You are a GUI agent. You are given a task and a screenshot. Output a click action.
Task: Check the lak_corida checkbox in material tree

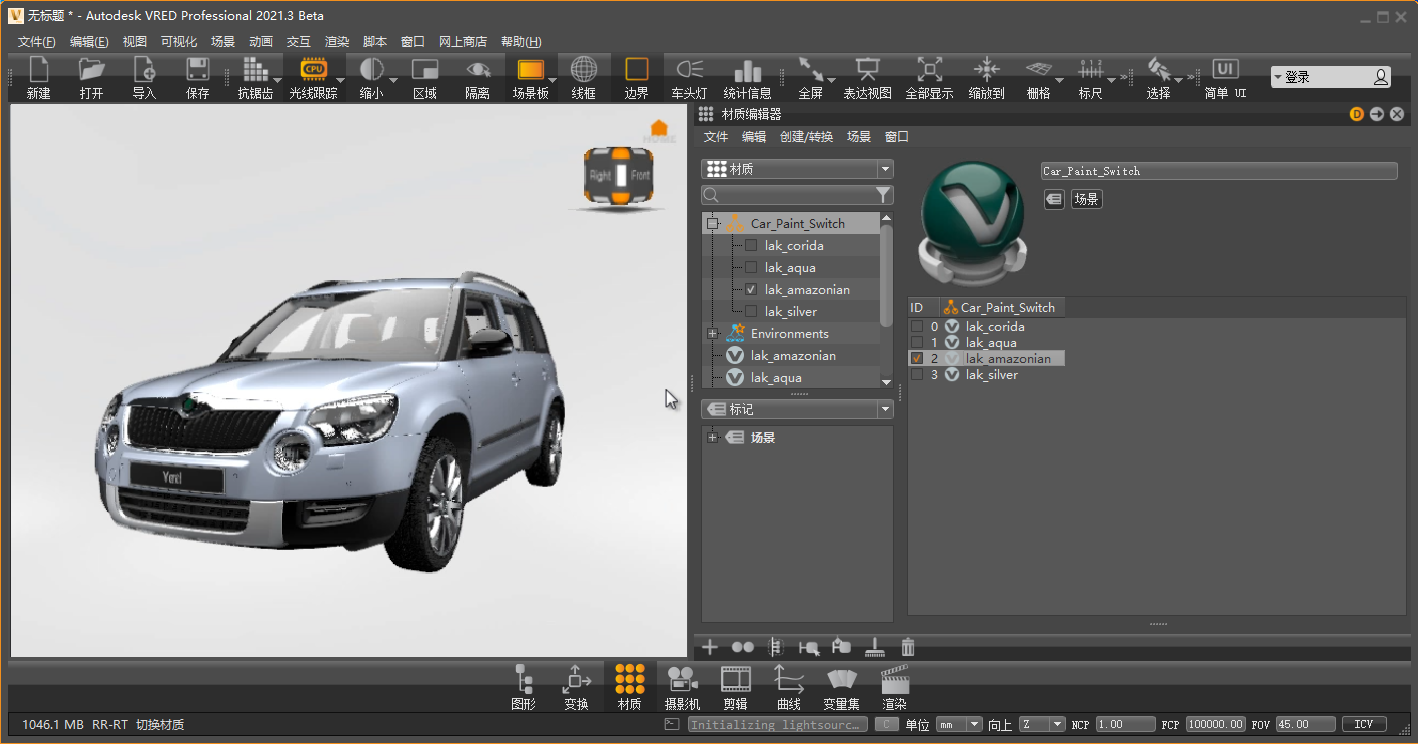[x=751, y=246]
